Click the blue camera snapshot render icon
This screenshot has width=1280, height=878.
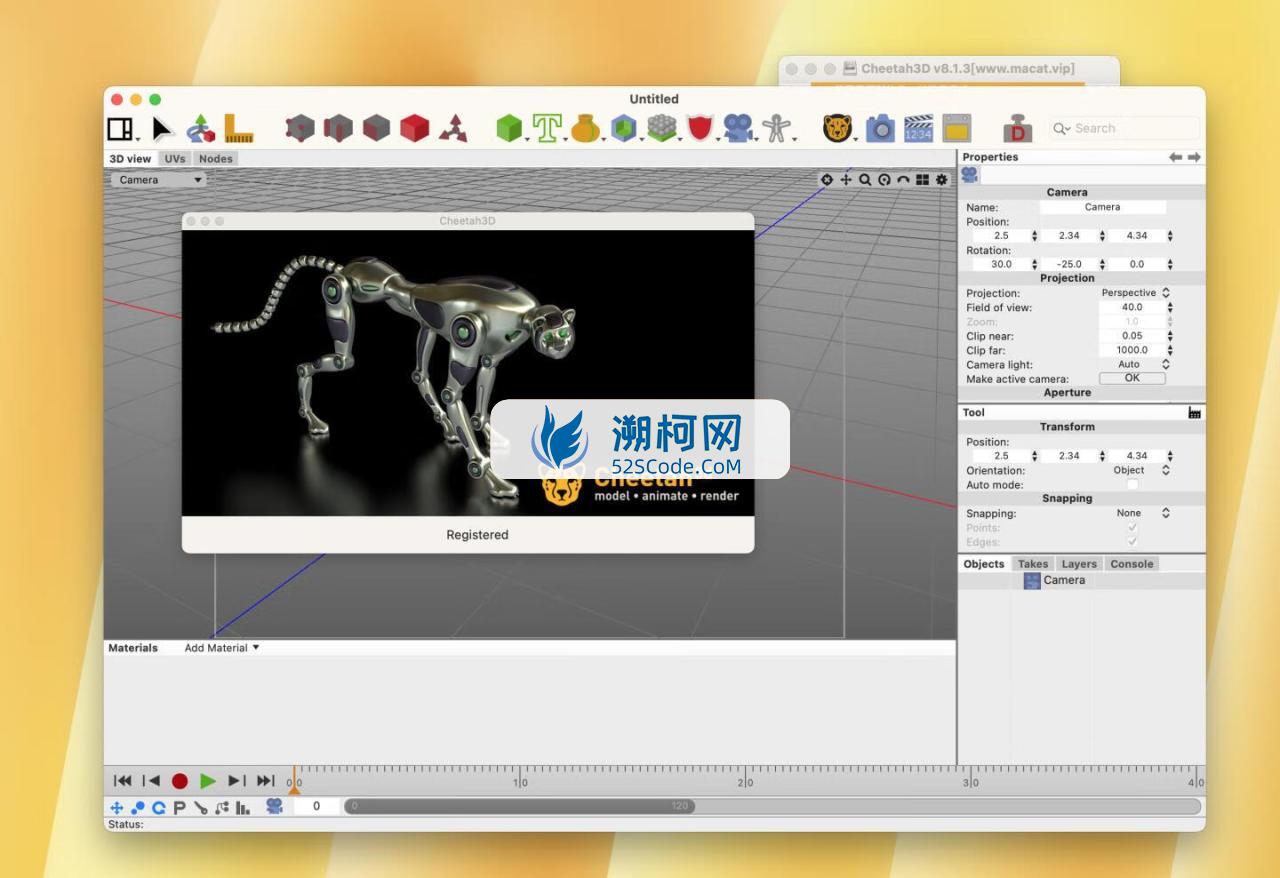pyautogui.click(x=880, y=128)
